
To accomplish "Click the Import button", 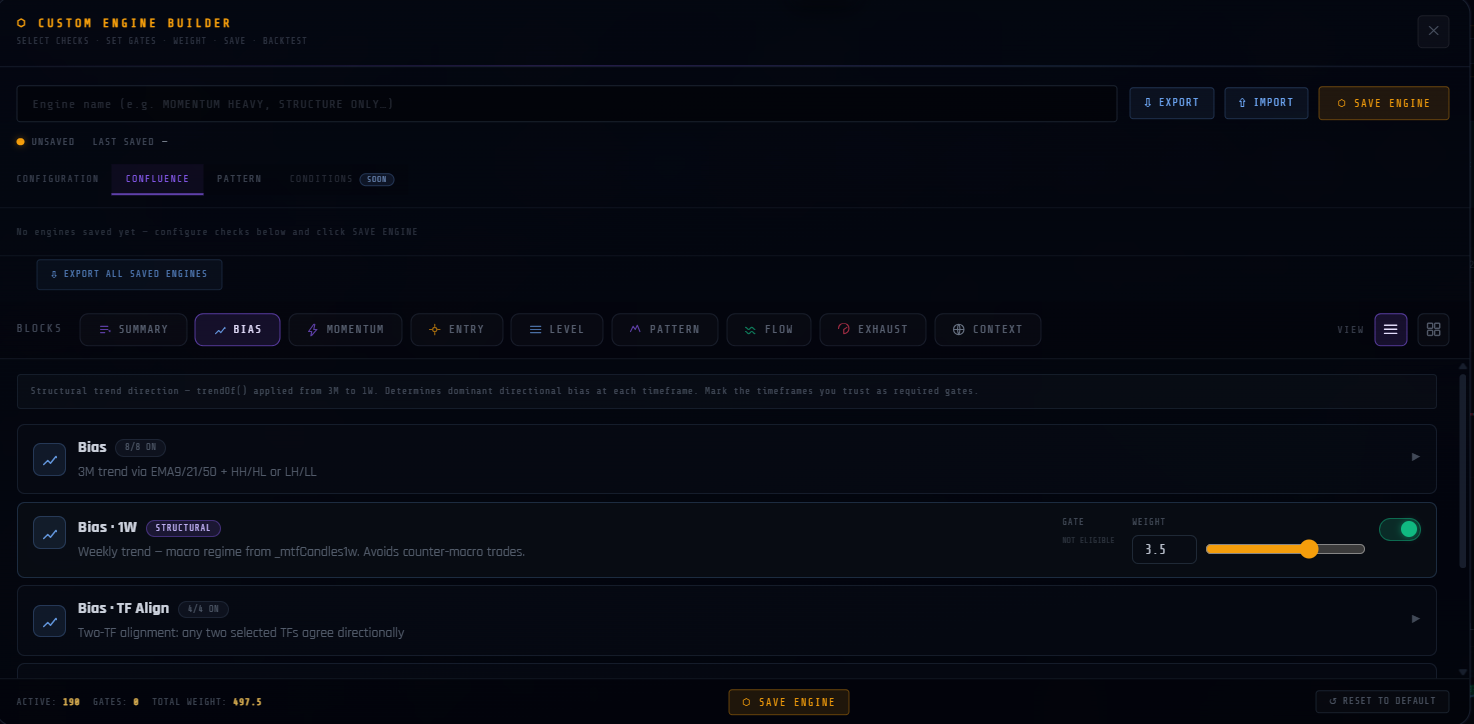I will click(x=1266, y=103).
